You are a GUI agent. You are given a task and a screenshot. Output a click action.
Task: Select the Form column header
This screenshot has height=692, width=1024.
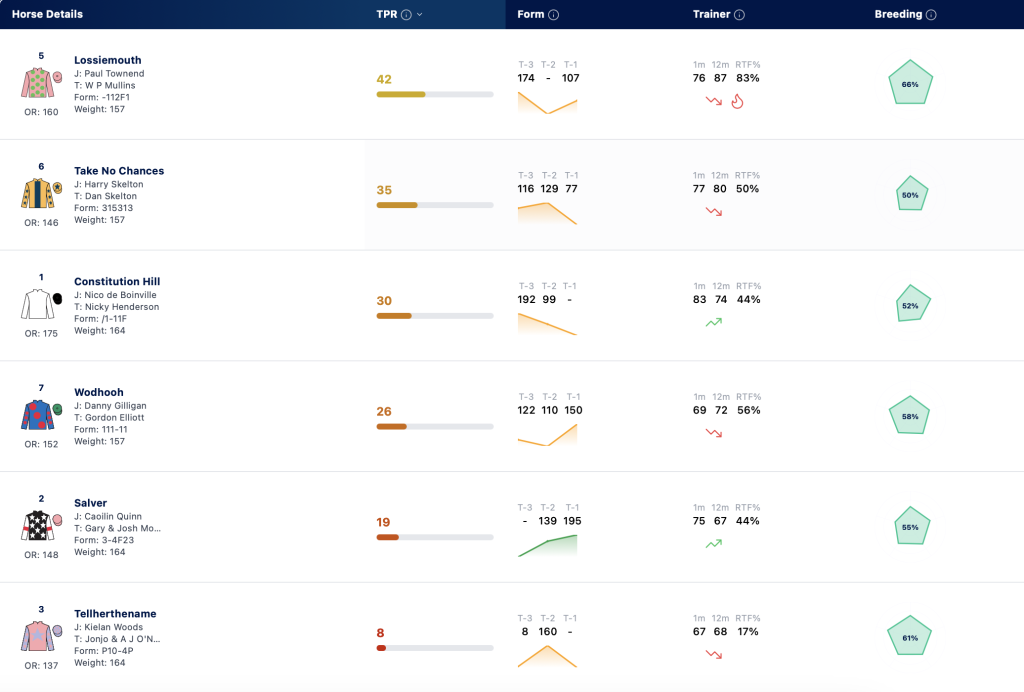click(x=530, y=14)
